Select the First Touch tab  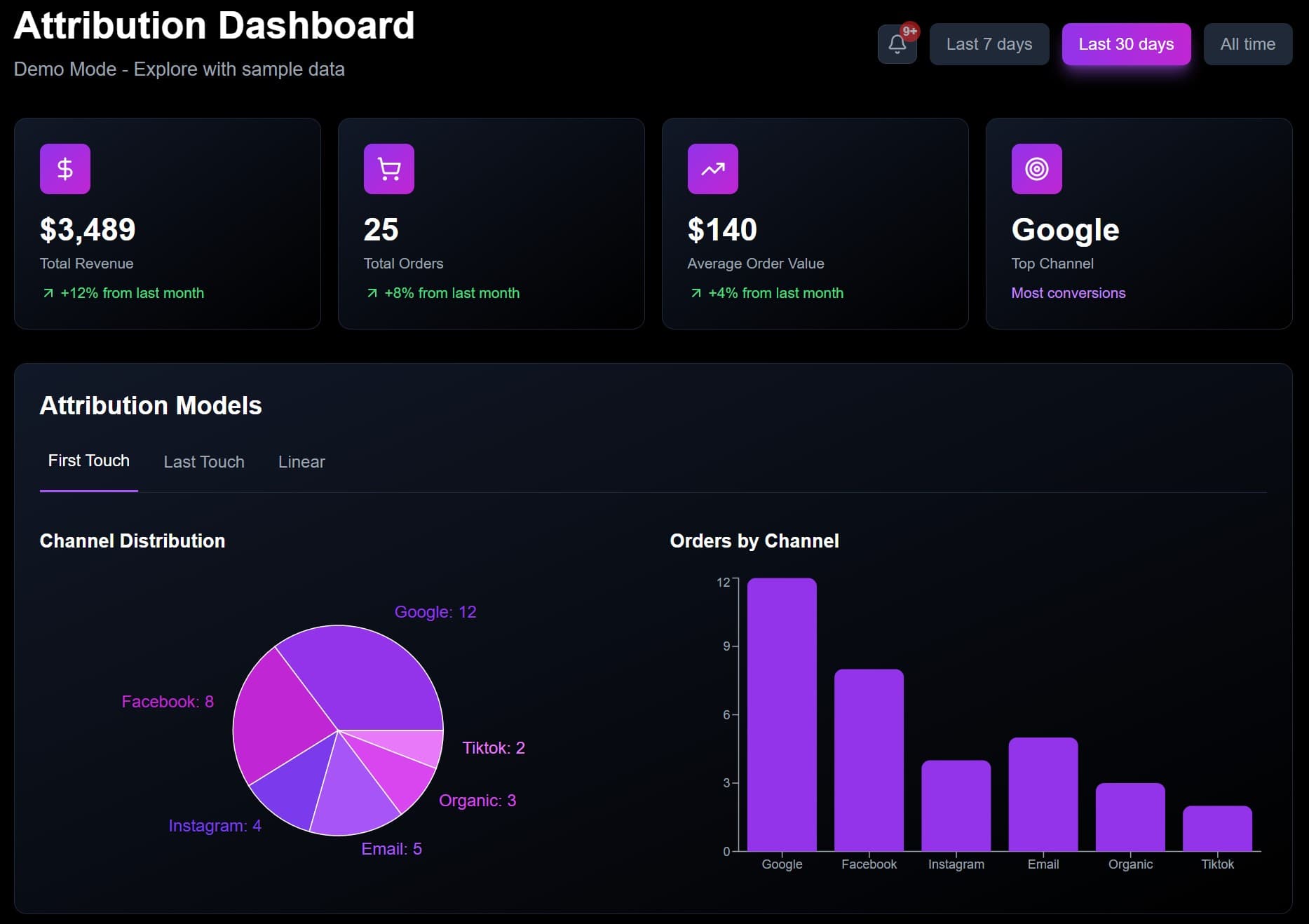pos(88,461)
